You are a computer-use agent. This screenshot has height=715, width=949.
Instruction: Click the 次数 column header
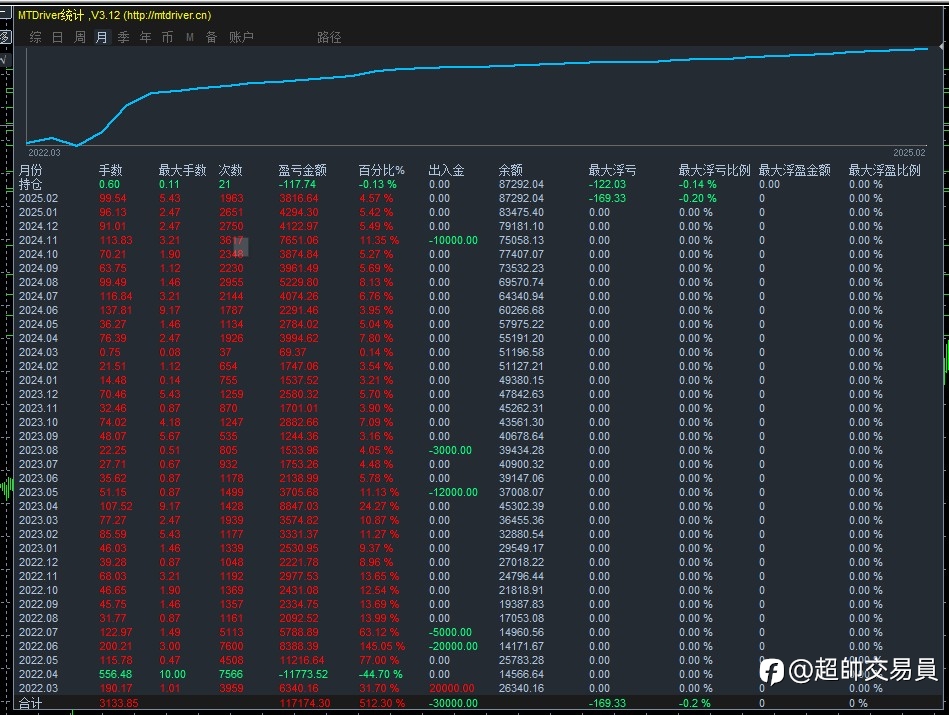click(231, 170)
